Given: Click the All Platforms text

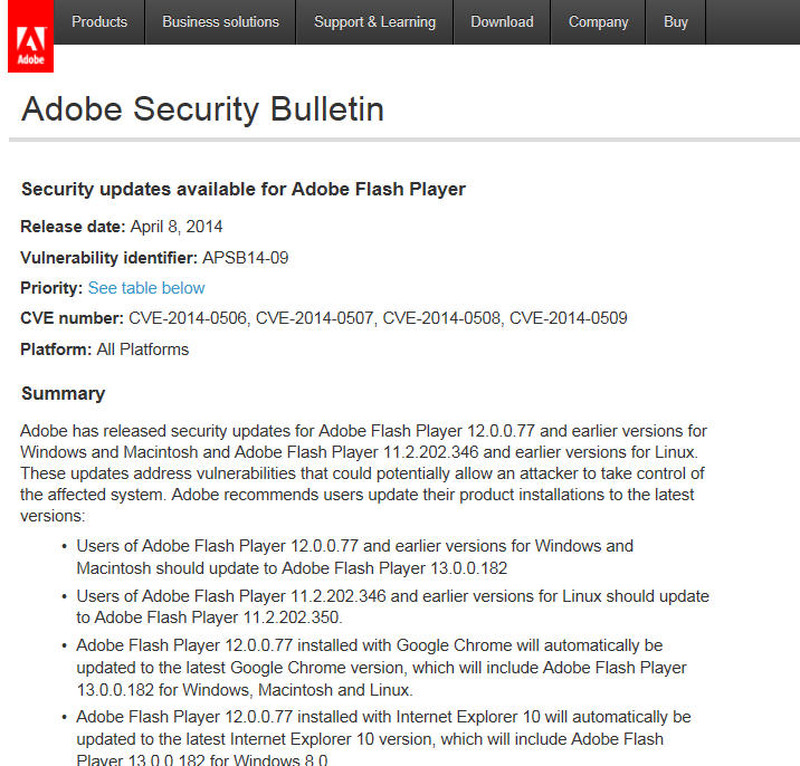Looking at the screenshot, I should coord(142,350).
